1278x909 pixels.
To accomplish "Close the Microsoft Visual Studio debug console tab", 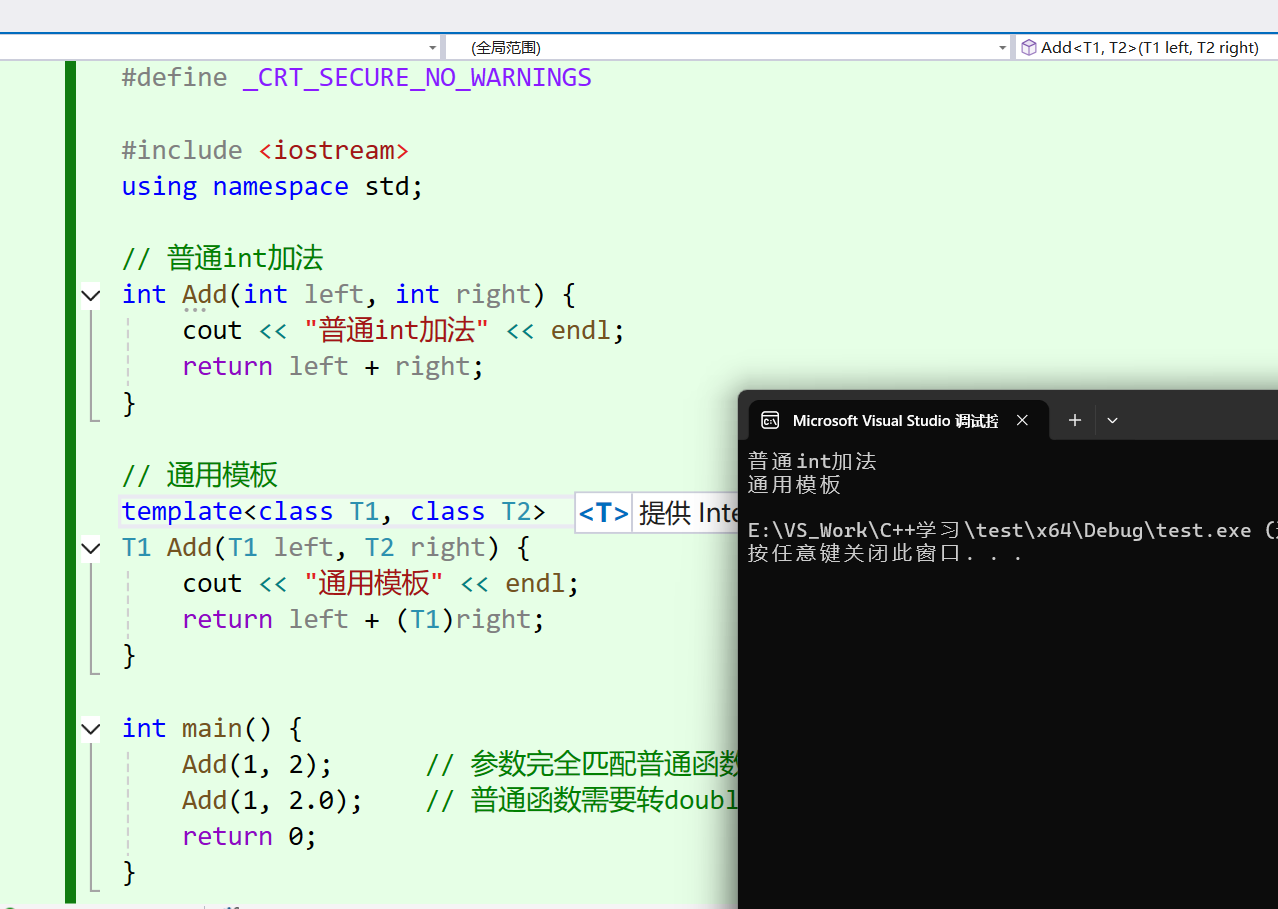I will [x=1022, y=421].
